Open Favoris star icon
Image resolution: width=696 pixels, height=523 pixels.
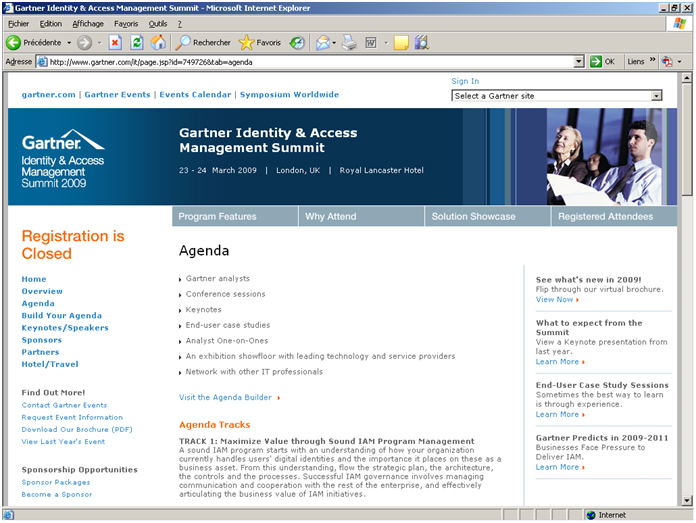246,43
